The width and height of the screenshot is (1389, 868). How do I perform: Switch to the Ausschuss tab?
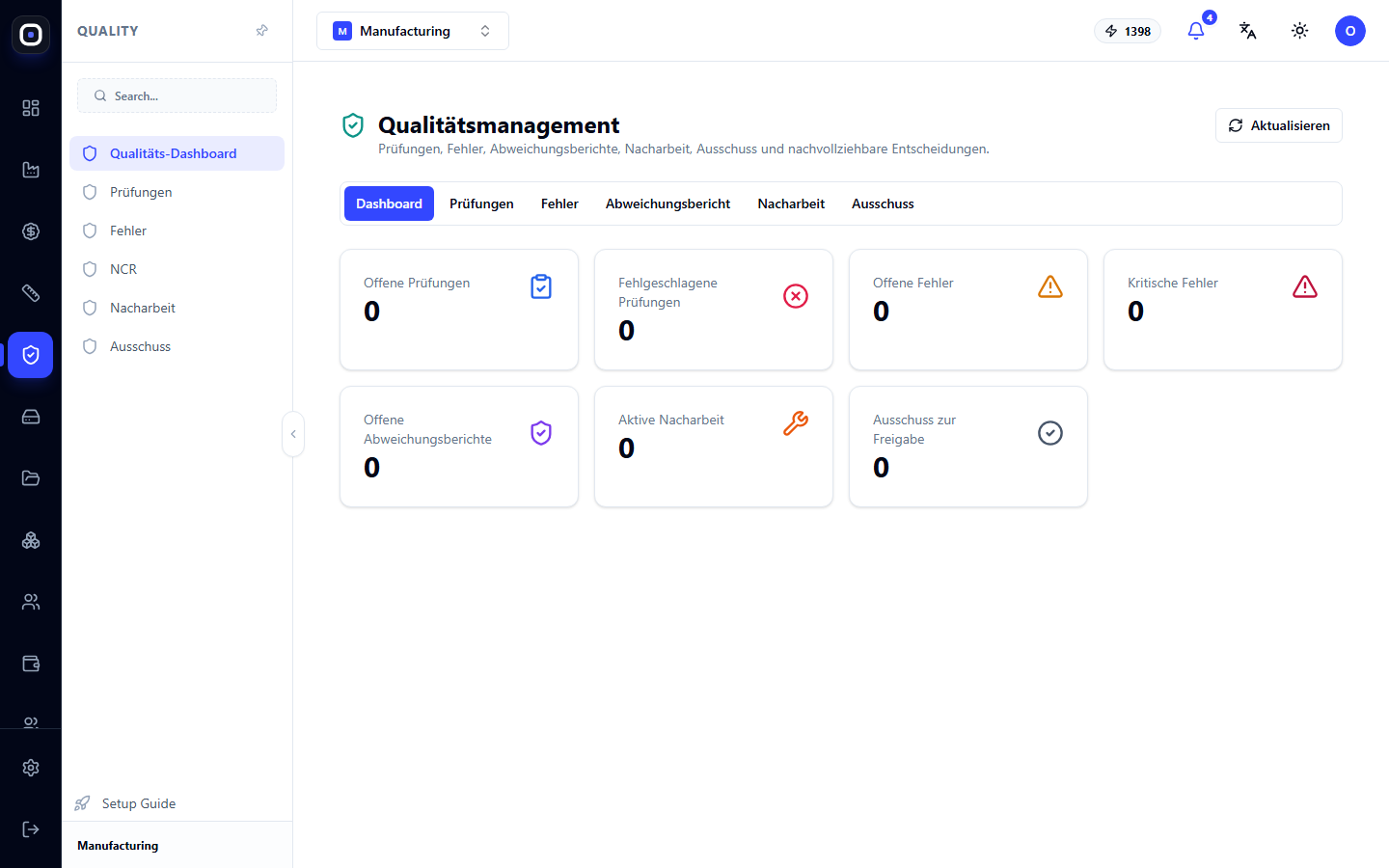click(x=883, y=203)
